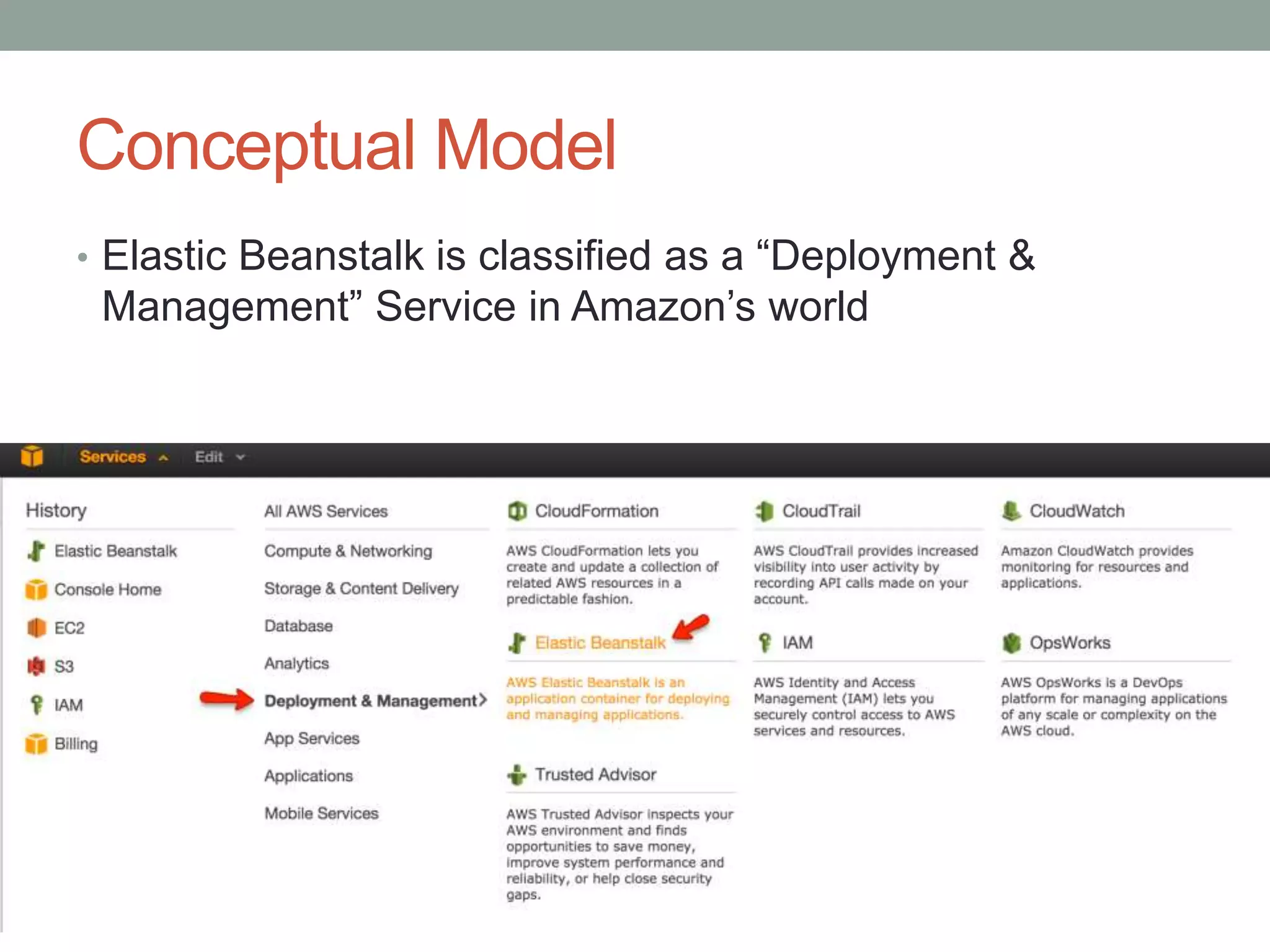
Task: Click the AWS cube logo icon
Action: (x=32, y=456)
